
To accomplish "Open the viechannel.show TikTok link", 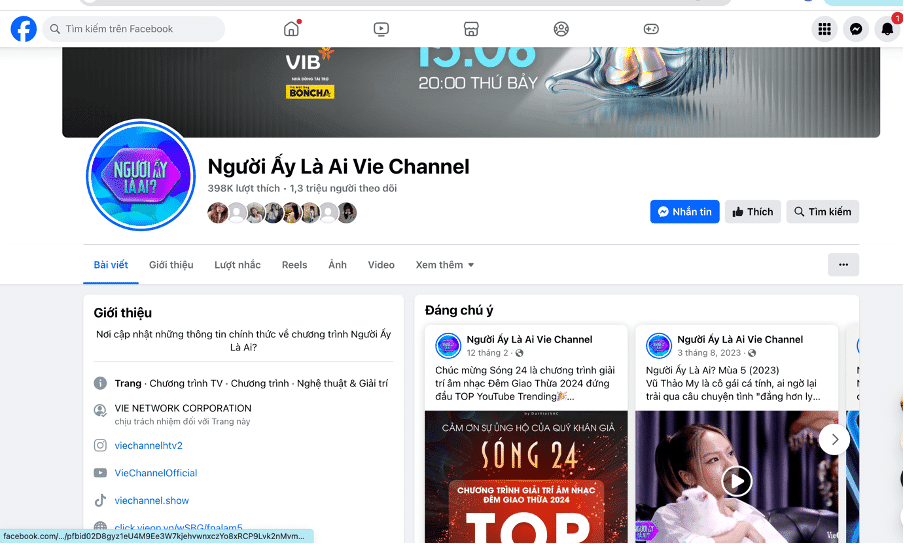I will [152, 501].
